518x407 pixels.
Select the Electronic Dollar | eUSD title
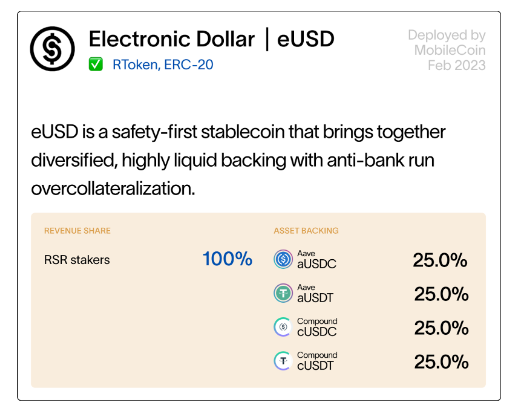(x=211, y=39)
